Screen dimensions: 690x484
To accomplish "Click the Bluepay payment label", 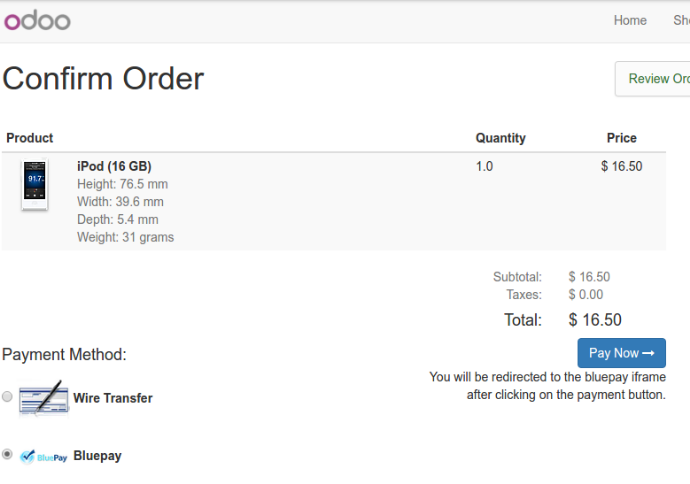I will point(97,456).
